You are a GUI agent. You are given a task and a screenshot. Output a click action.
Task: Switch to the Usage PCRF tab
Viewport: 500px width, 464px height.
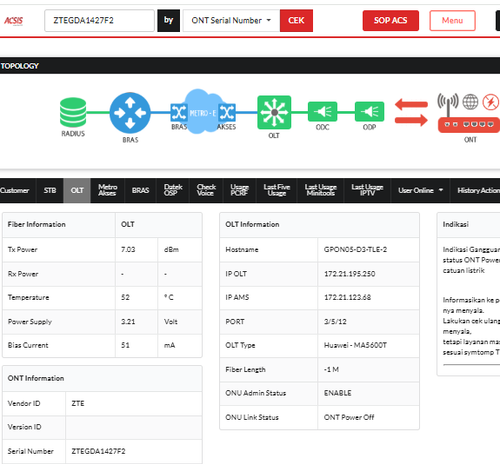pyautogui.click(x=239, y=190)
